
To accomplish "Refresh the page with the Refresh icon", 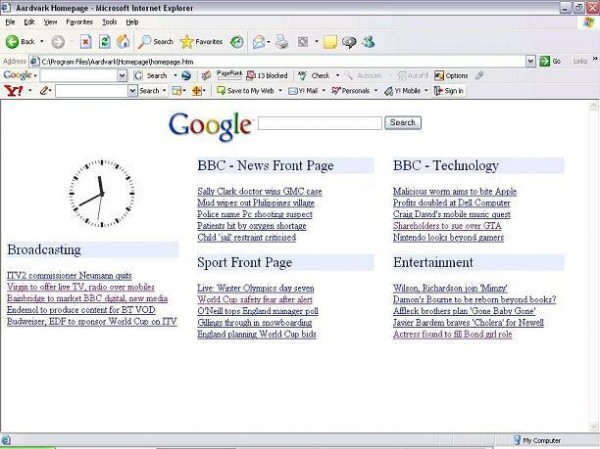I will pos(104,42).
